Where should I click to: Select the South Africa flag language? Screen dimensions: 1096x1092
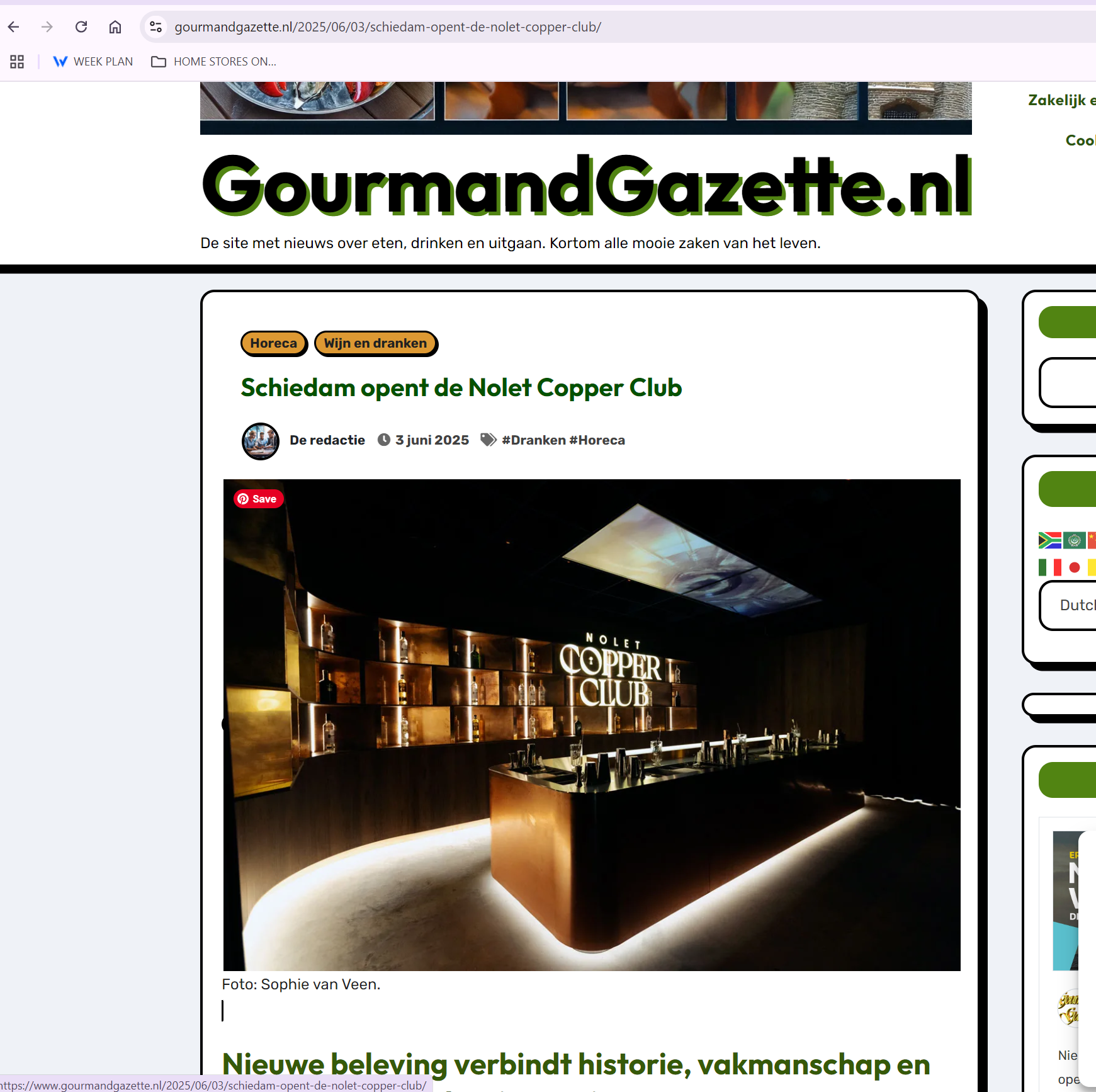pos(1049,540)
